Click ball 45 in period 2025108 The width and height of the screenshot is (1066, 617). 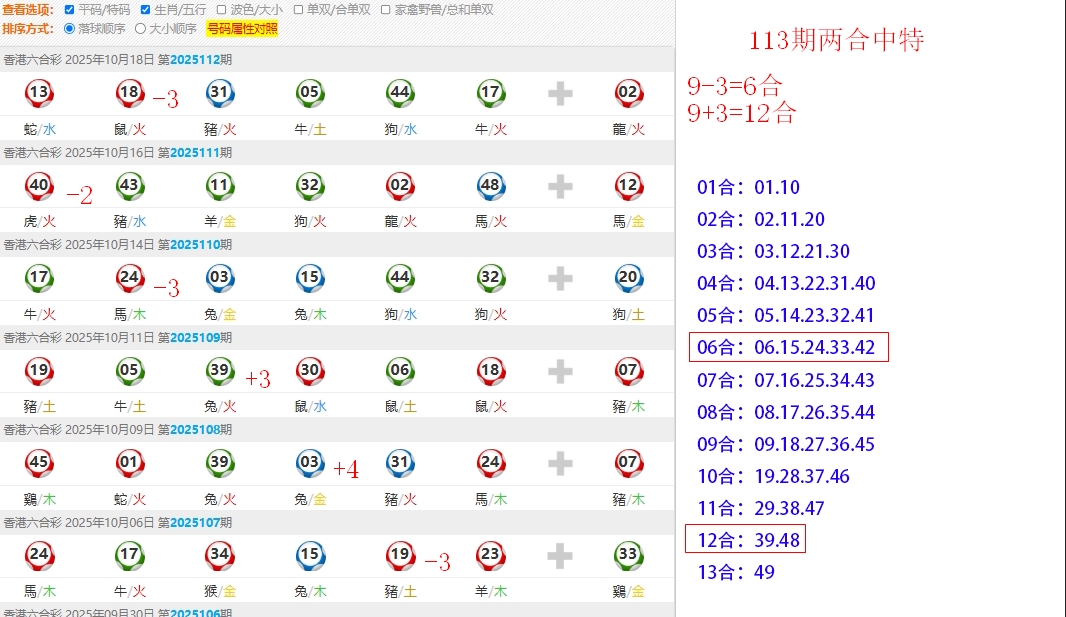pos(39,463)
